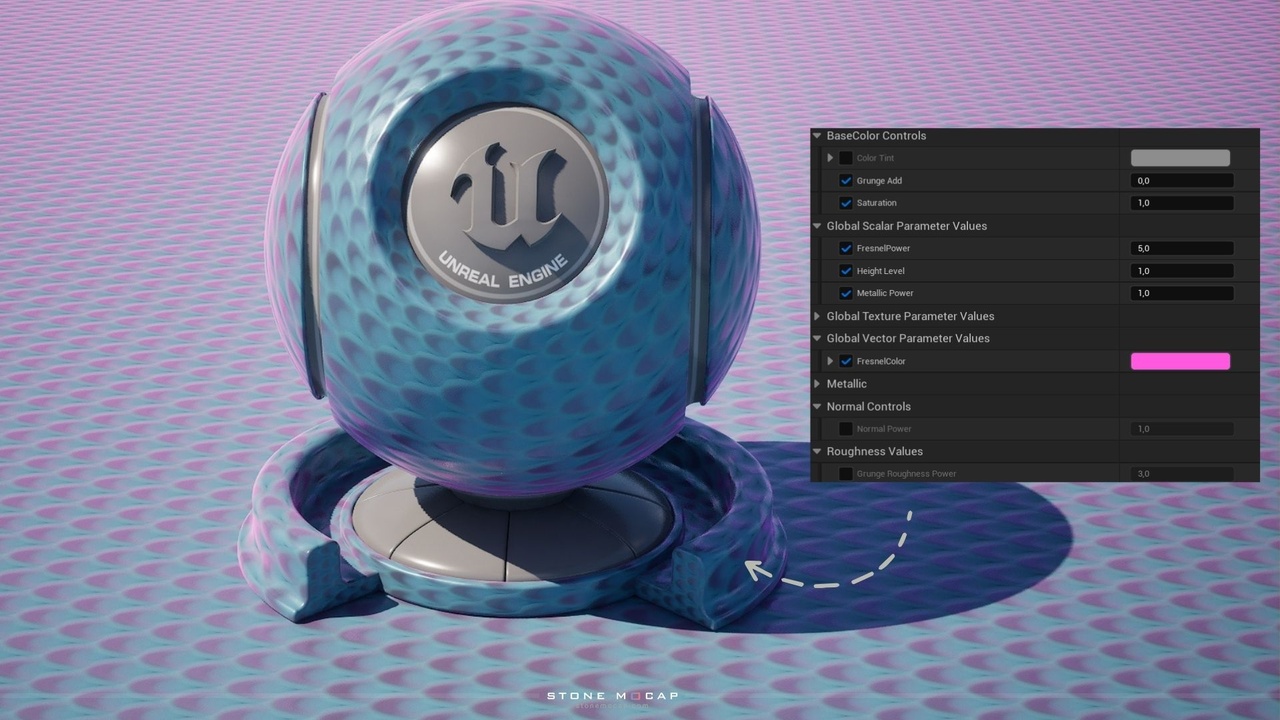The width and height of the screenshot is (1280, 720).
Task: Enable the Color Tint checkbox
Action: [846, 158]
